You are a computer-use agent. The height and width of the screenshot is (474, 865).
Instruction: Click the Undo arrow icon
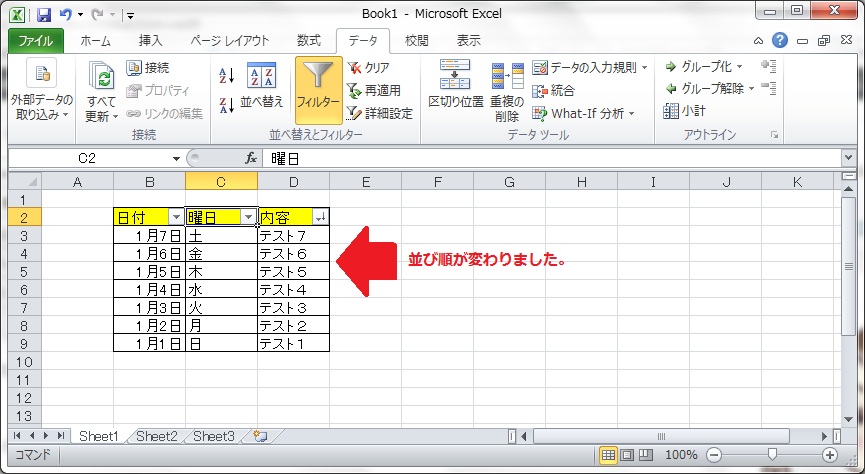coord(66,15)
